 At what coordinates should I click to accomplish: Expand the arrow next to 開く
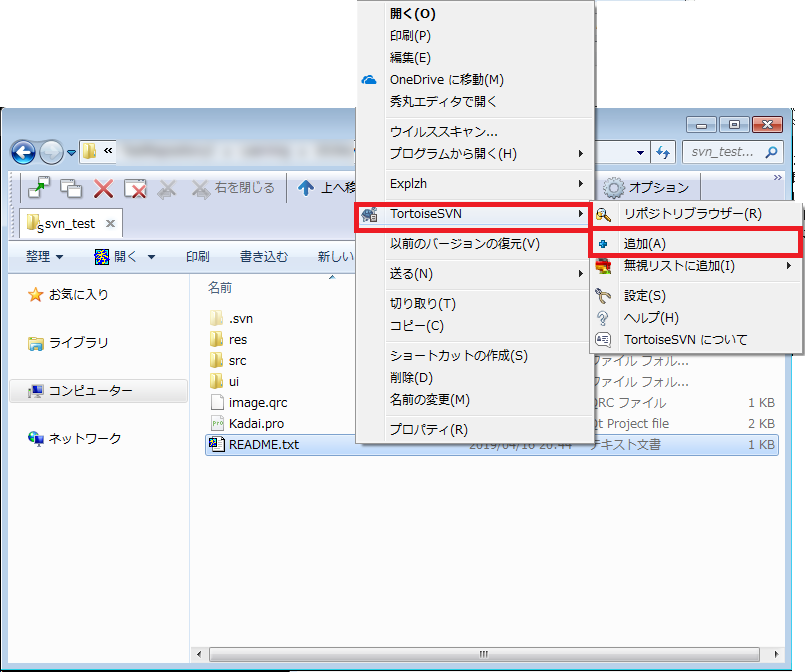click(x=151, y=257)
